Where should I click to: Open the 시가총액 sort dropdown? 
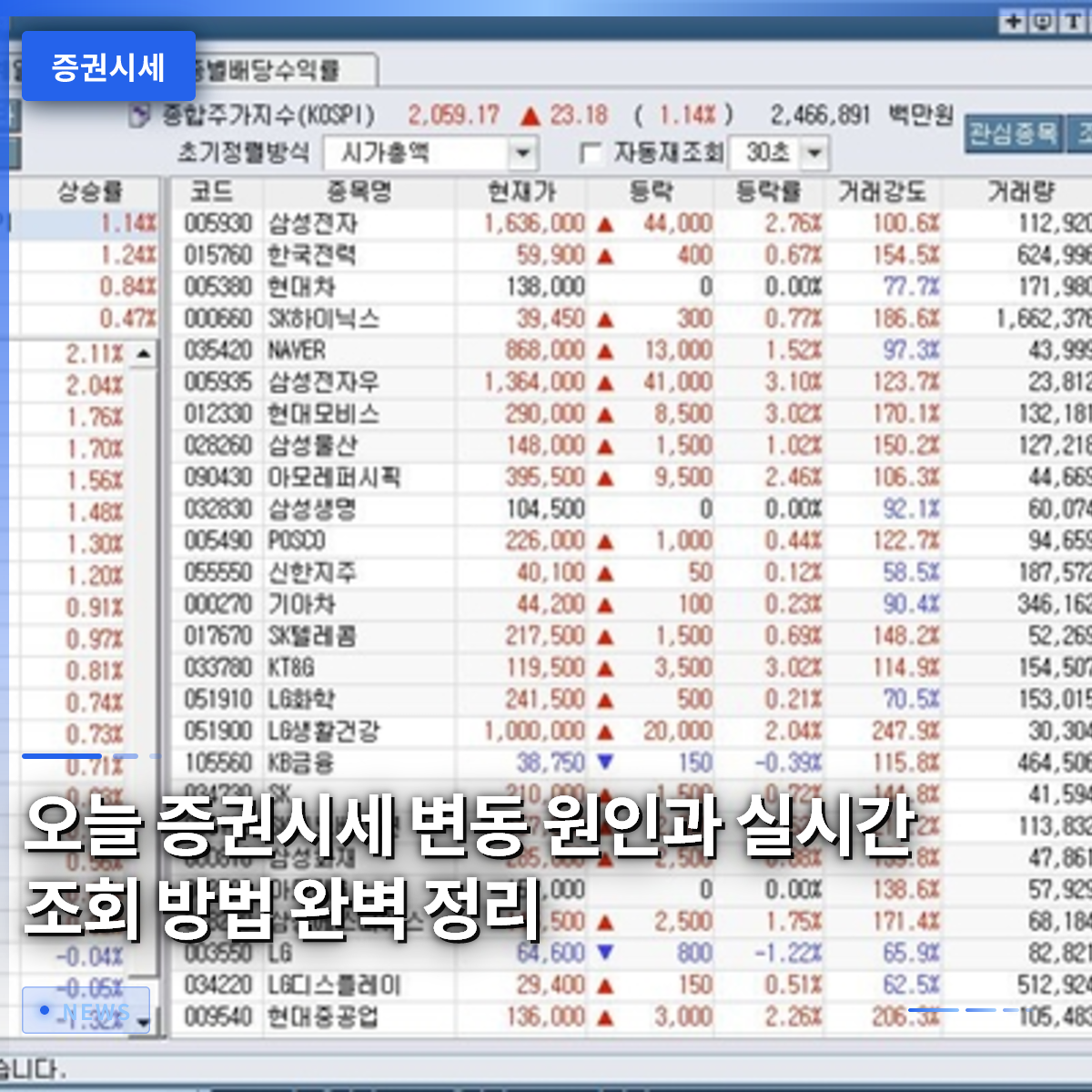pyautogui.click(x=522, y=153)
